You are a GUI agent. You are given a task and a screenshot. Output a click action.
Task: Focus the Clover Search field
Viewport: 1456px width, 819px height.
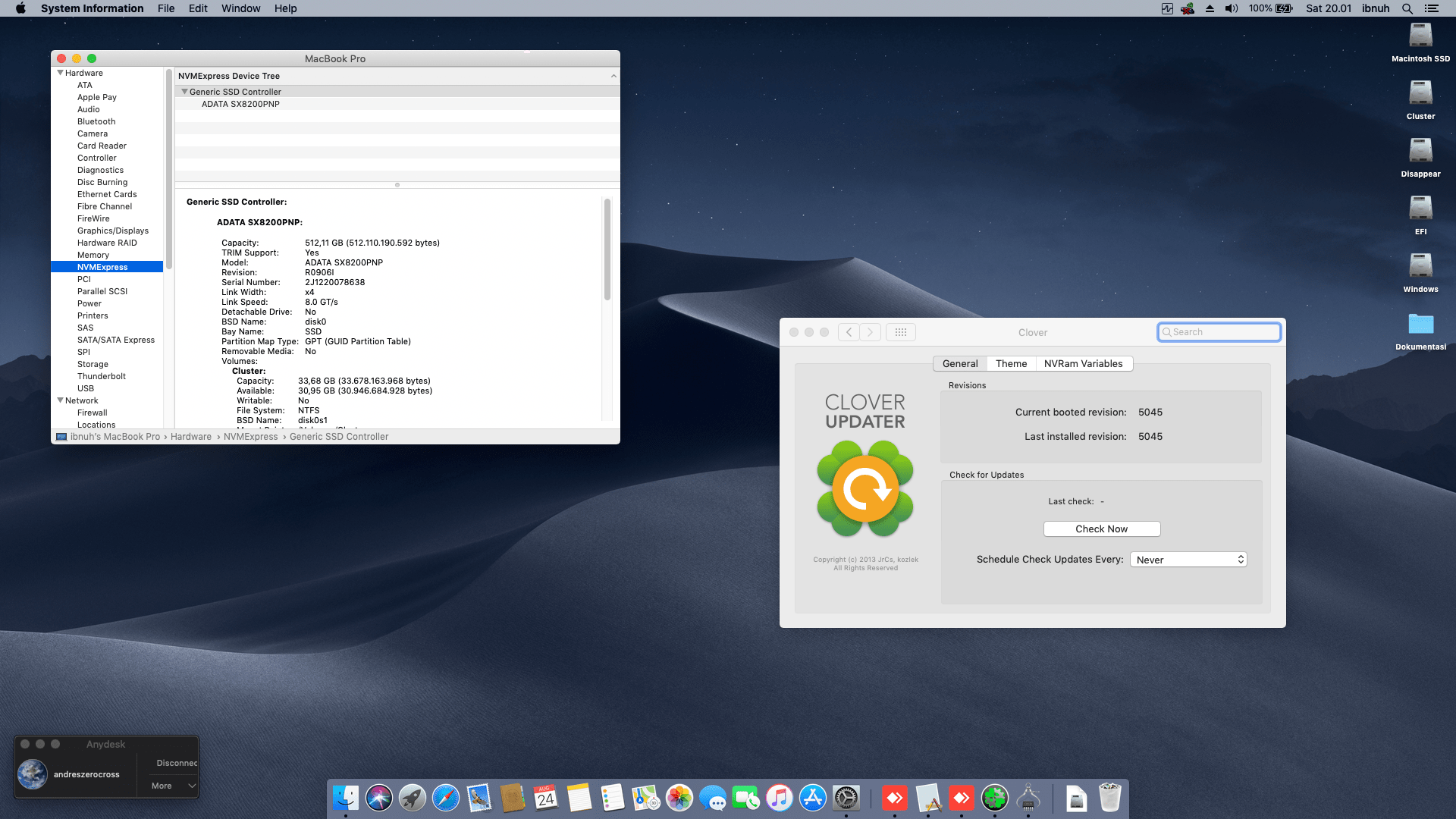click(1219, 332)
